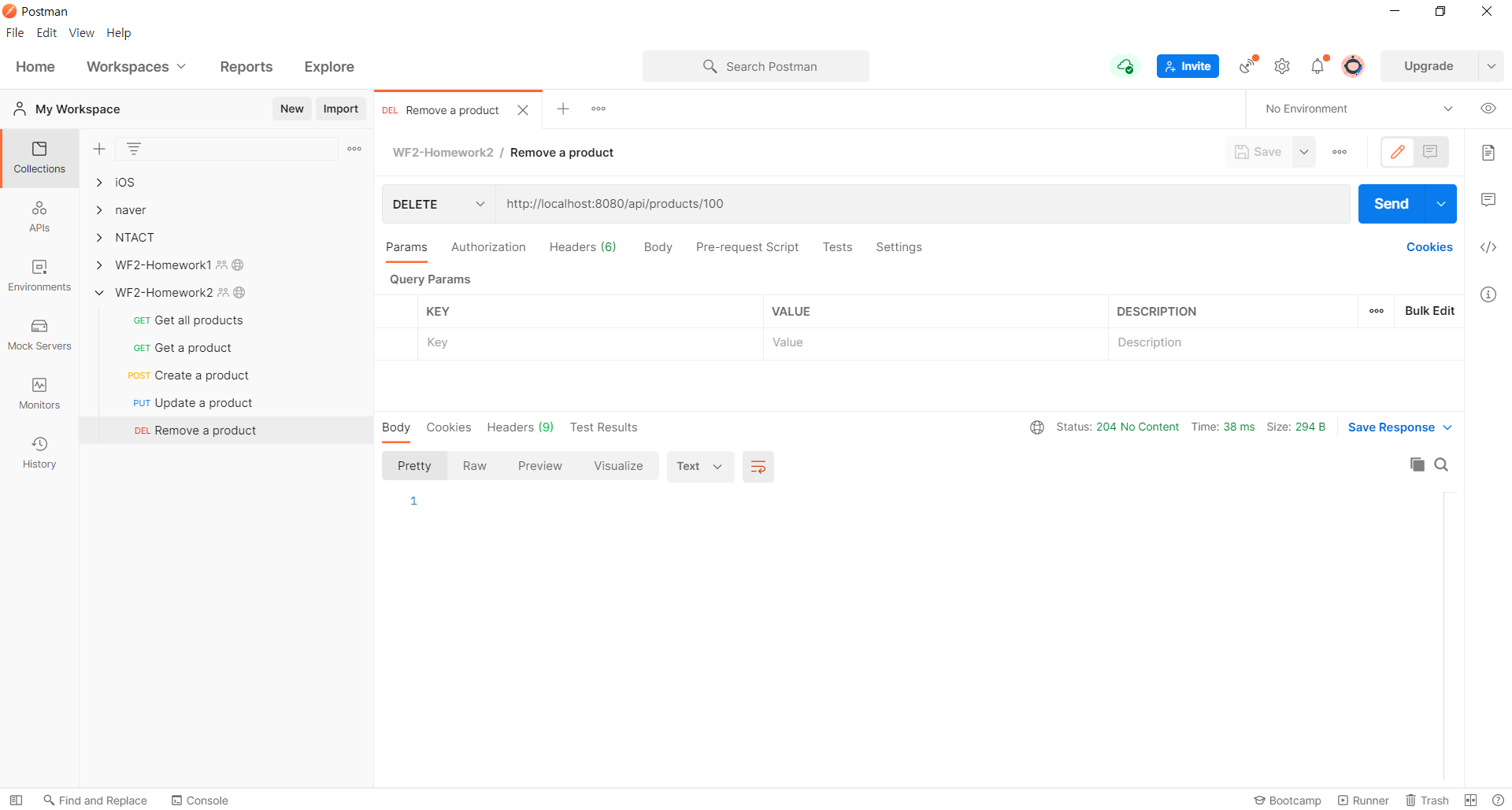The width and height of the screenshot is (1512, 810).
Task: Collapse the WF2-Homework2 collection
Action: coord(99,293)
